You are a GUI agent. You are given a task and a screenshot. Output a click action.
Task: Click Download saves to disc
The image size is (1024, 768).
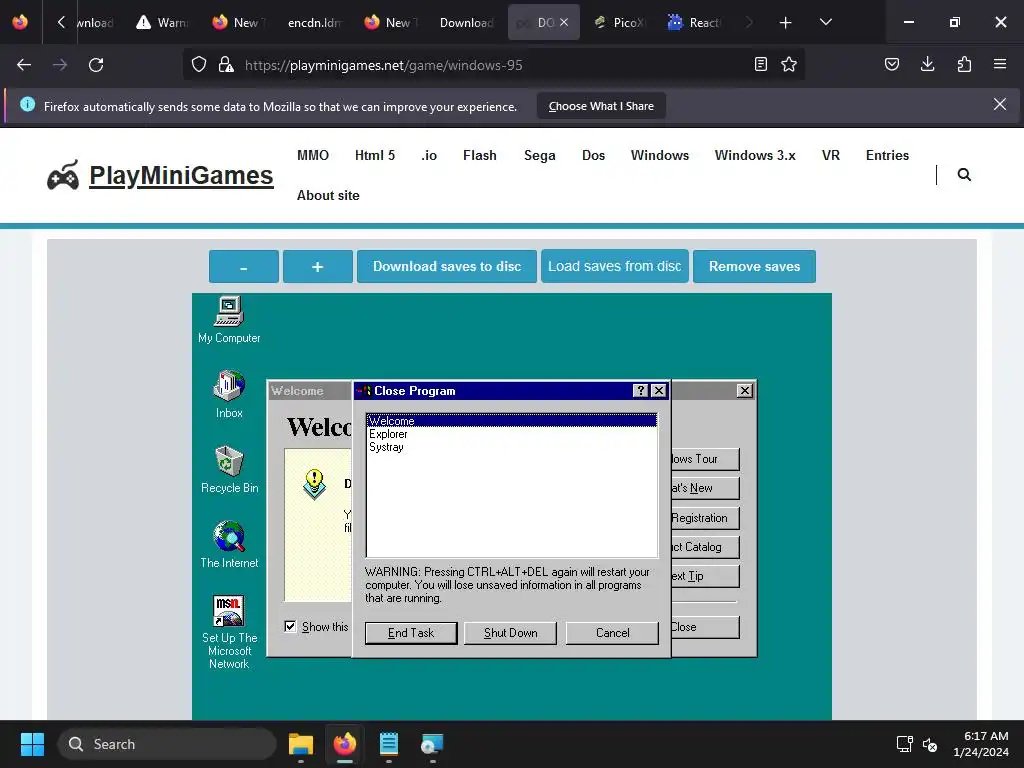pos(447,266)
